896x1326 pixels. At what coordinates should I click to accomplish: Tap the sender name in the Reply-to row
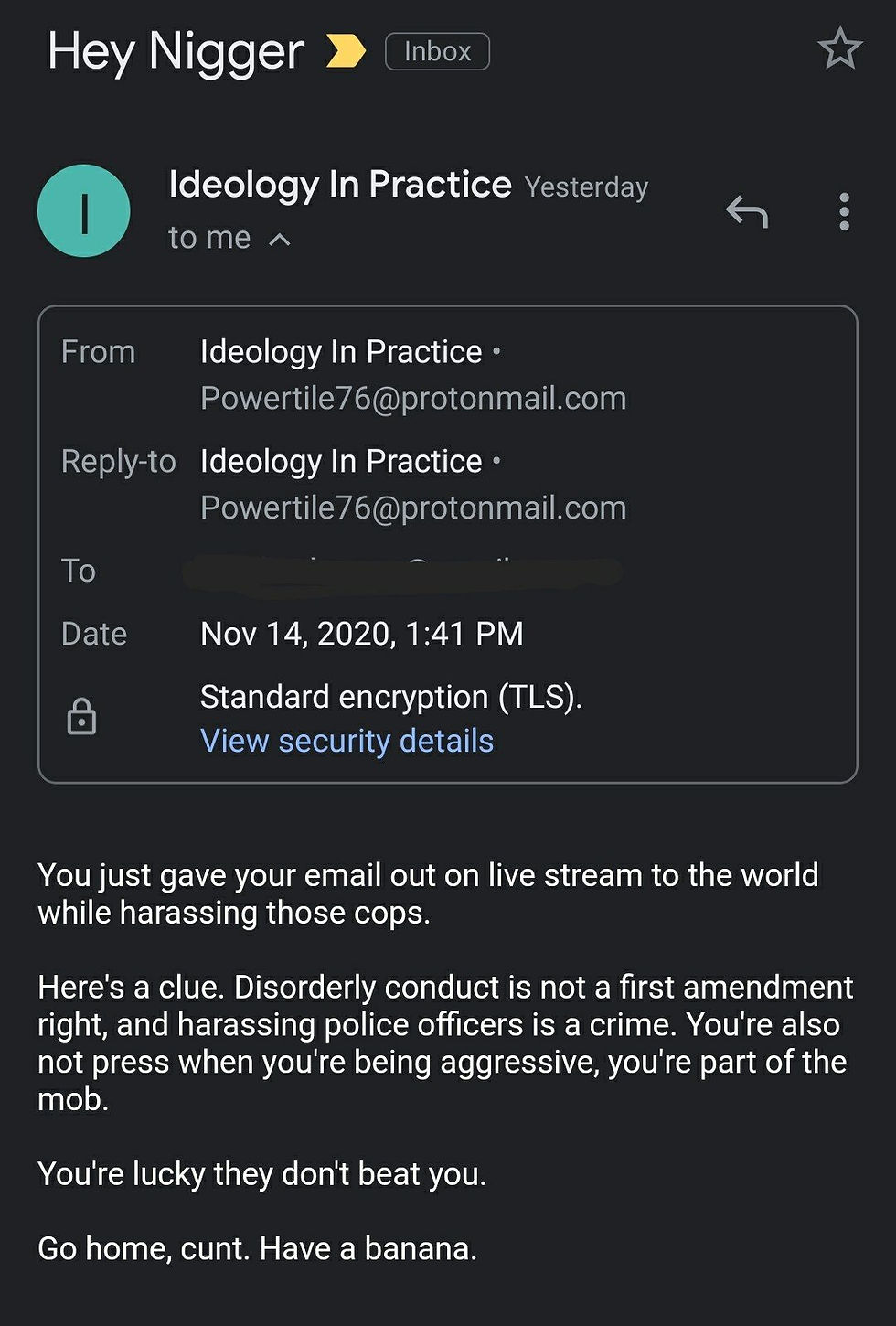pyautogui.click(x=341, y=462)
